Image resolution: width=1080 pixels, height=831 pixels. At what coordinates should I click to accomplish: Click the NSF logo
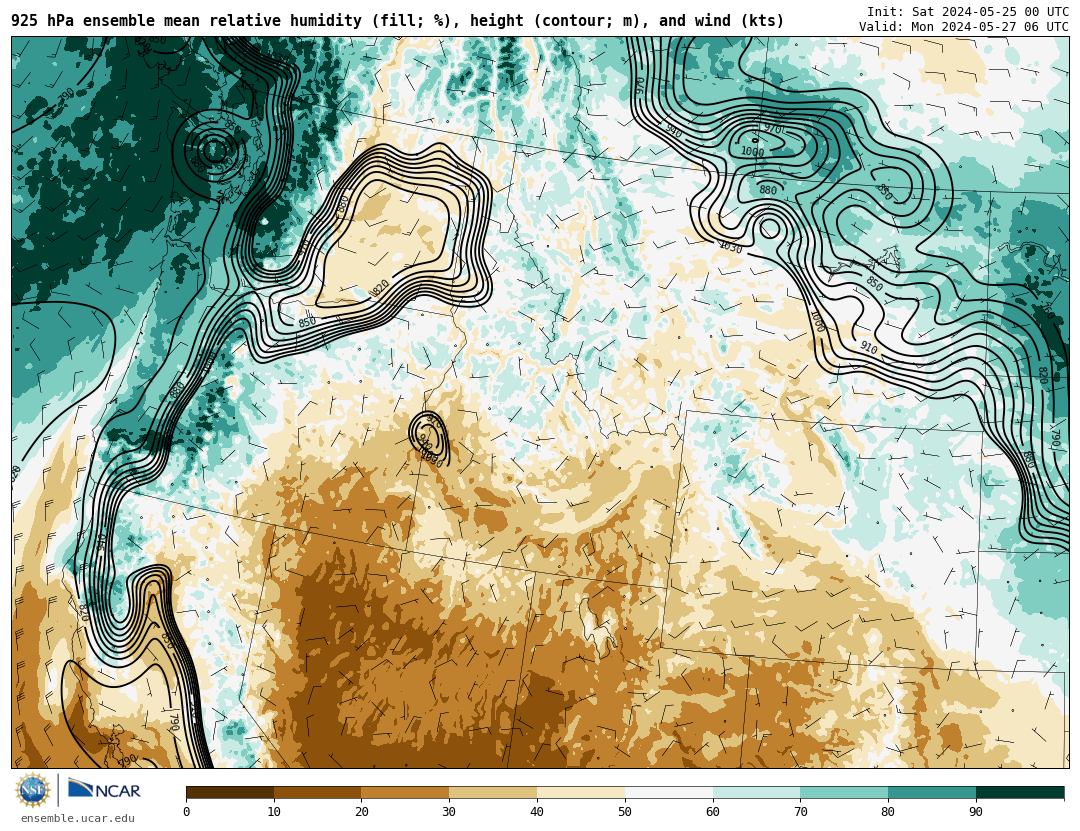33,790
